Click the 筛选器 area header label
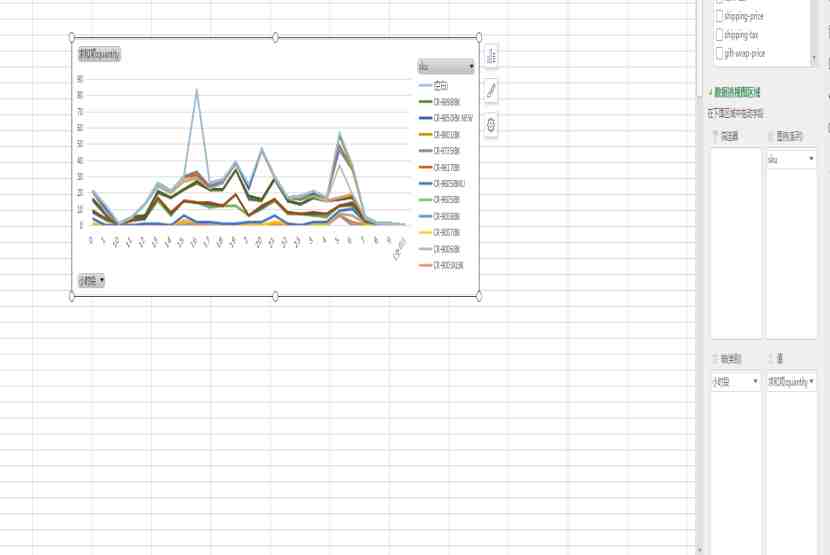Screen dimensions: 830x555 pyautogui.click(x=729, y=137)
